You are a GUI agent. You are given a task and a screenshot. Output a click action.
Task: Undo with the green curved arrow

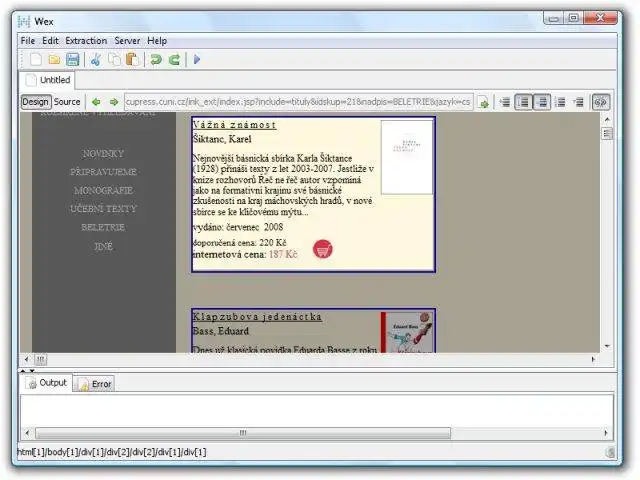[156, 60]
